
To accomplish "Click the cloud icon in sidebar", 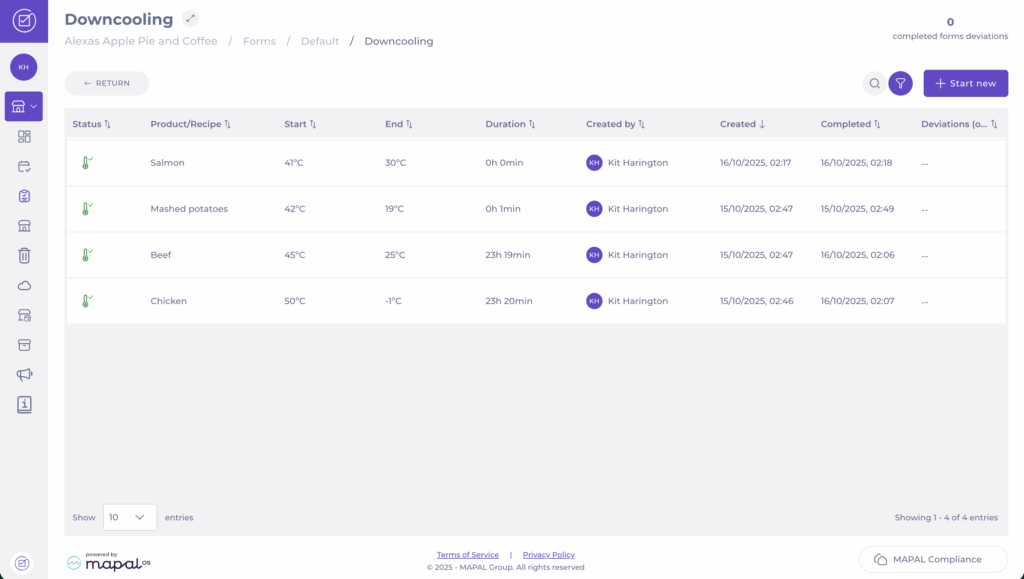I will pos(24,285).
